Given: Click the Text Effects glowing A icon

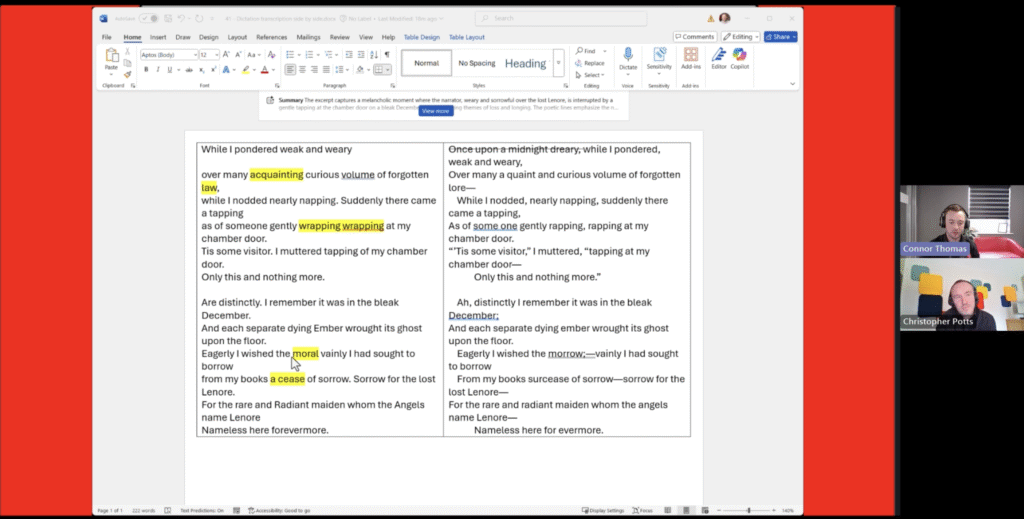Looking at the screenshot, I should pyautogui.click(x=226, y=70).
